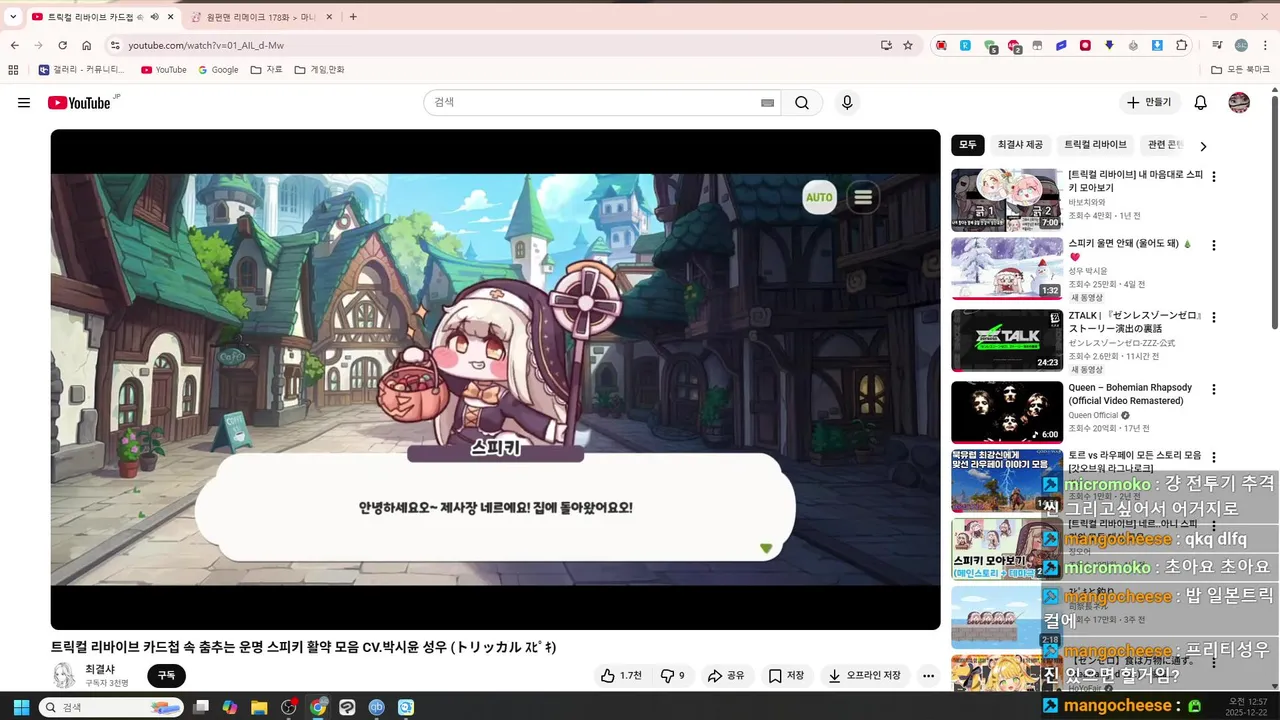The width and height of the screenshot is (1280, 720).
Task: Reload the page in Chrome
Action: pos(62,45)
